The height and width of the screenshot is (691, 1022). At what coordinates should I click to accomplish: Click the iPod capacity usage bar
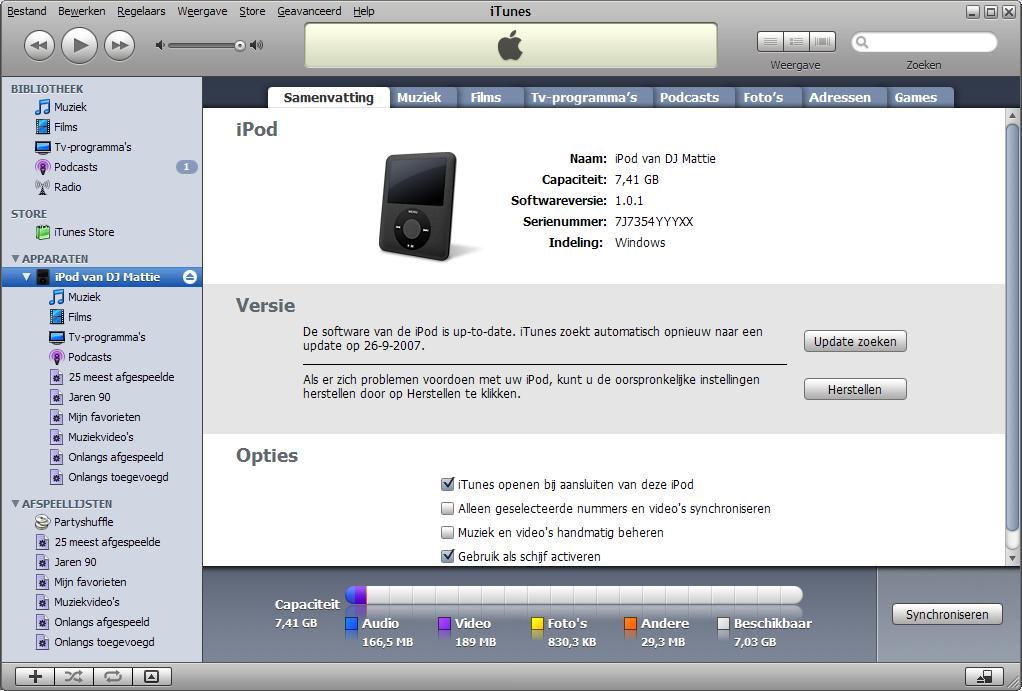[x=574, y=595]
